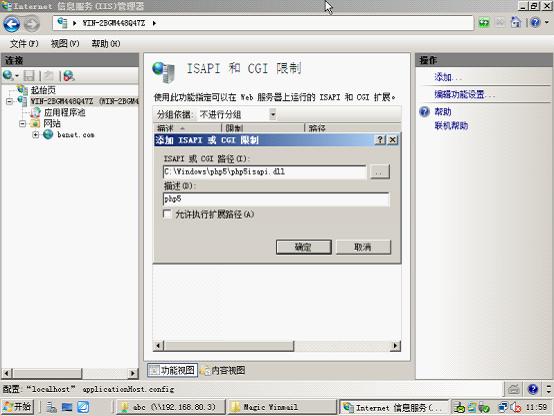Open the help icon in top toolbar
The image size is (554, 416).
(x=535, y=23)
